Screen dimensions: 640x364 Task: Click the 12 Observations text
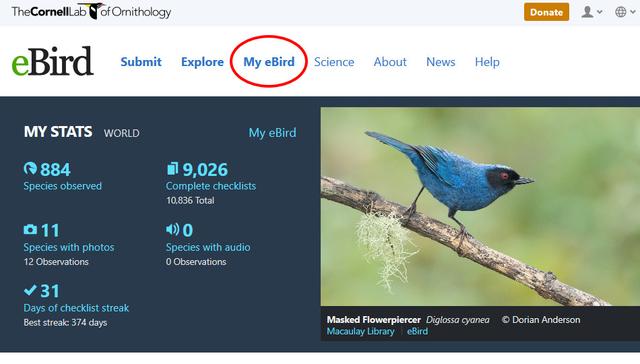click(x=56, y=262)
